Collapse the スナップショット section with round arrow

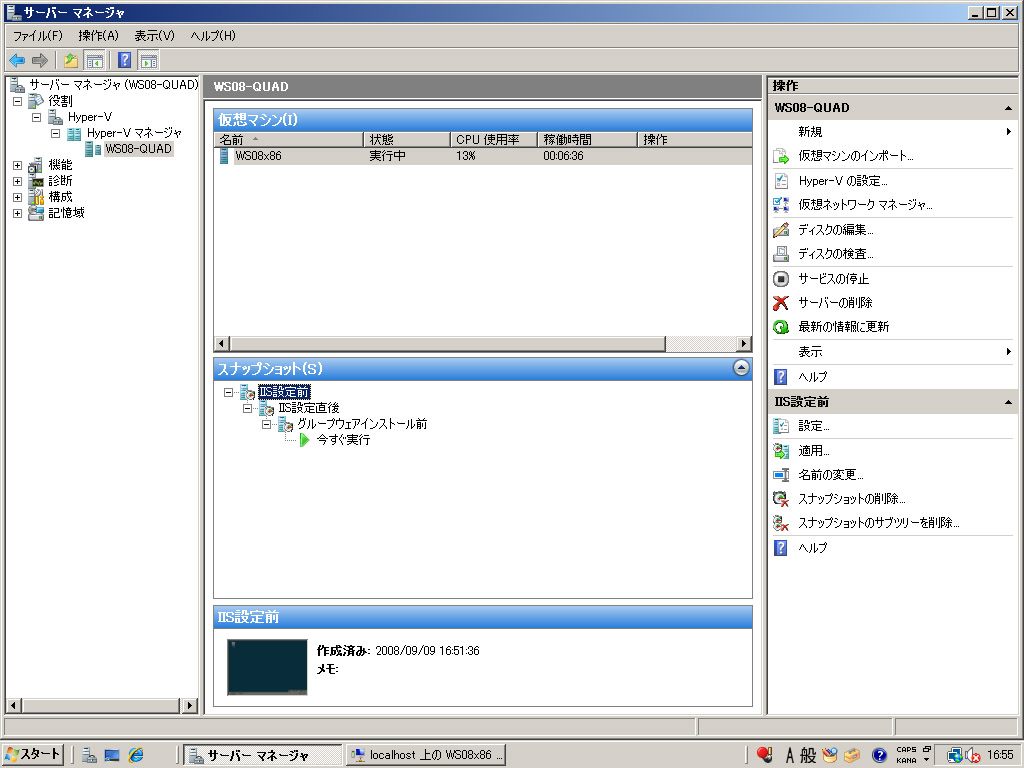[x=741, y=368]
